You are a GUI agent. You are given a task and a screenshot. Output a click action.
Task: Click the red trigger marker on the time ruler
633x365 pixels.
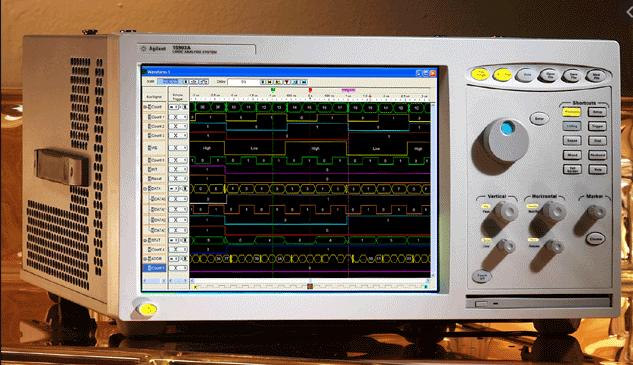(310, 90)
